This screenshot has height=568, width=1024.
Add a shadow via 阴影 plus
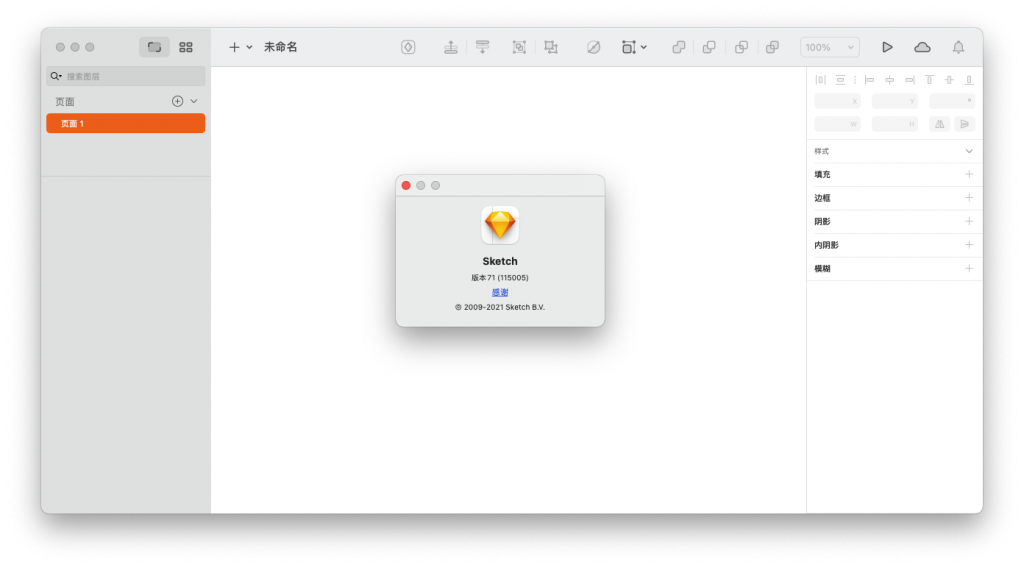point(969,221)
